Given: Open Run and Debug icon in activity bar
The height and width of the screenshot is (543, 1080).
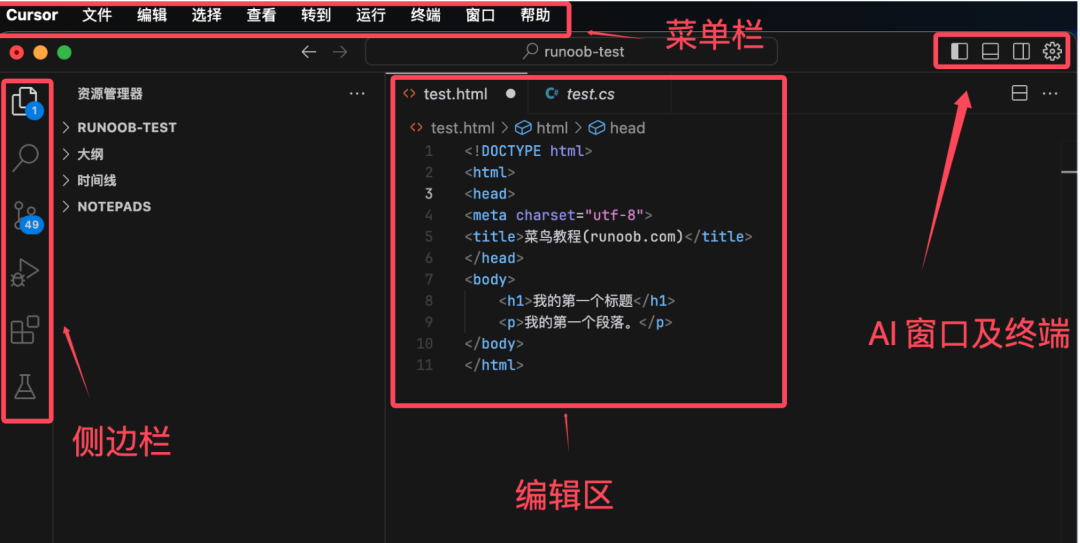Looking at the screenshot, I should (x=25, y=272).
